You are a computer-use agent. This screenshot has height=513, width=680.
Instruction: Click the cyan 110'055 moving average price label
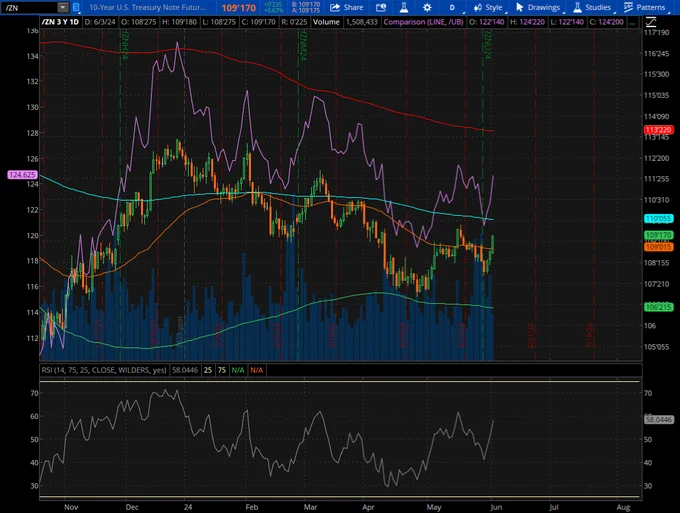tap(658, 219)
